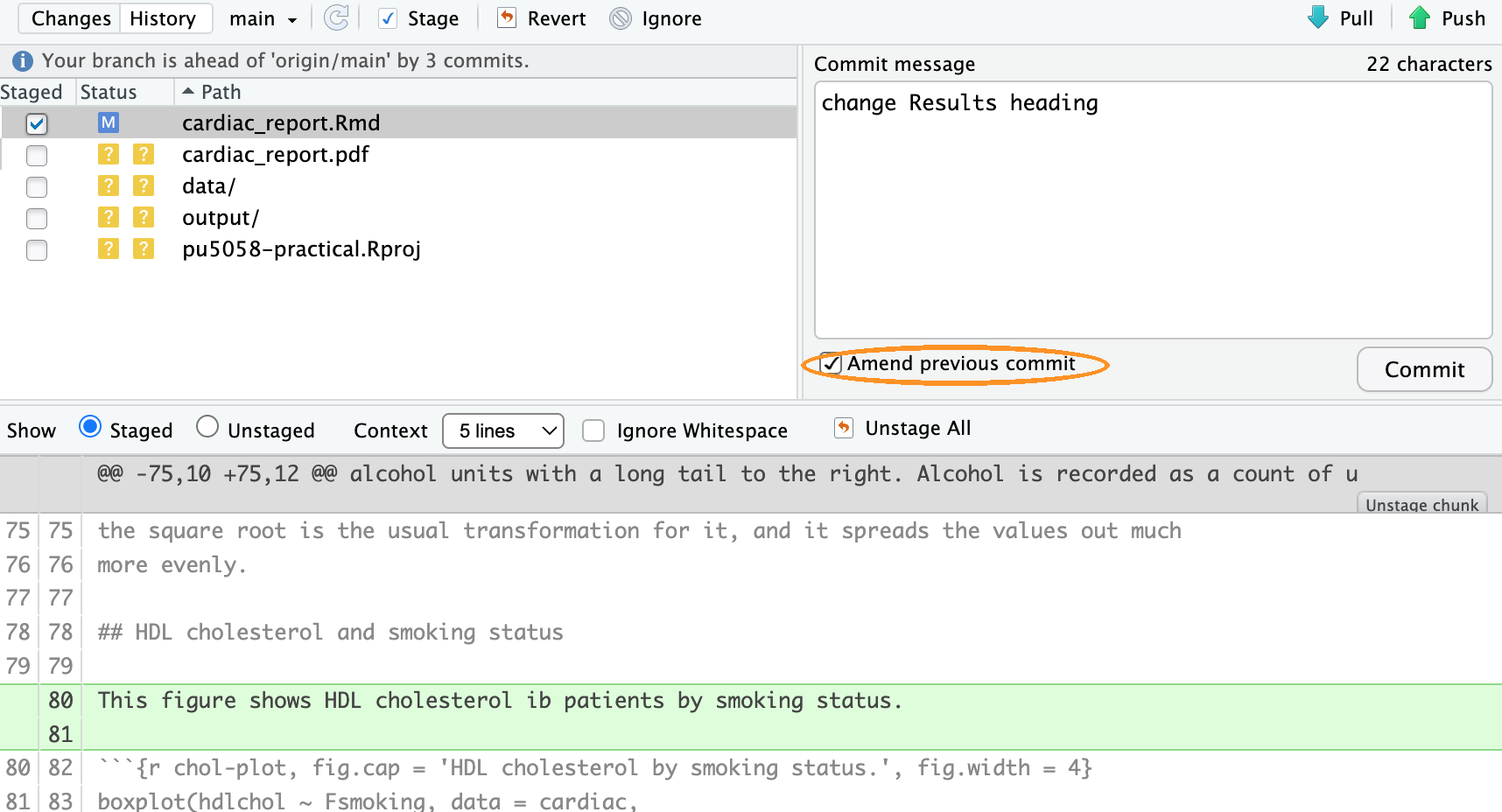Stage pu5058-practical.Rproj checkbox
The width and height of the screenshot is (1502, 812).
tap(37, 249)
